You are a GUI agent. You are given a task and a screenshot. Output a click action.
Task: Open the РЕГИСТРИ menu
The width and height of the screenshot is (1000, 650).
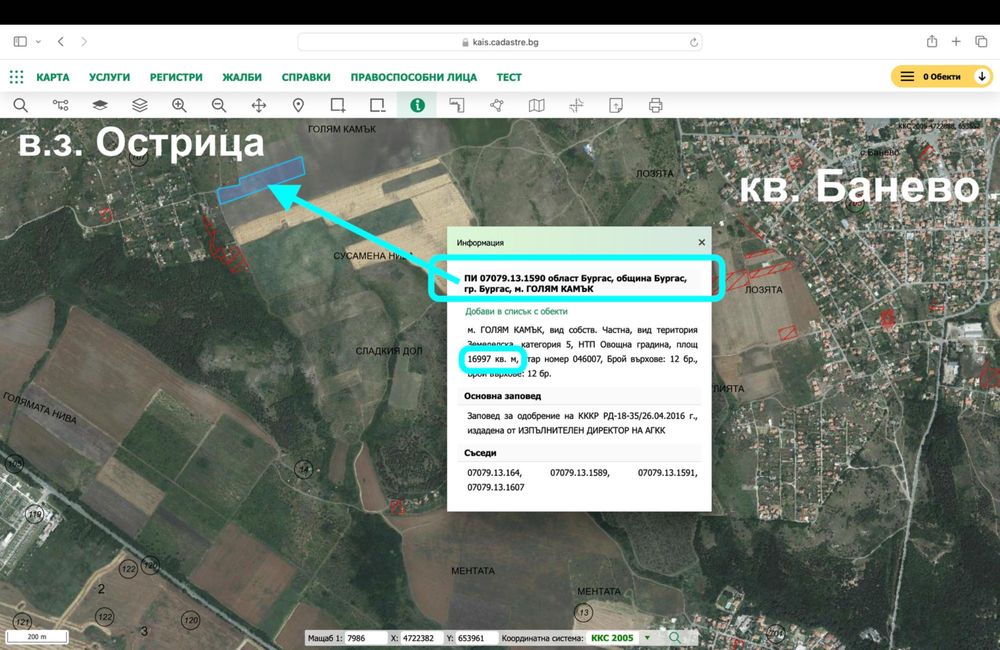(176, 77)
